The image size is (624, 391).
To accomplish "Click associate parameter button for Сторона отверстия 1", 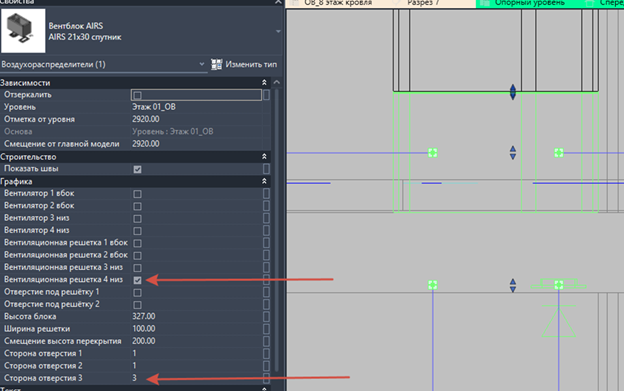I will pyautogui.click(x=266, y=354).
